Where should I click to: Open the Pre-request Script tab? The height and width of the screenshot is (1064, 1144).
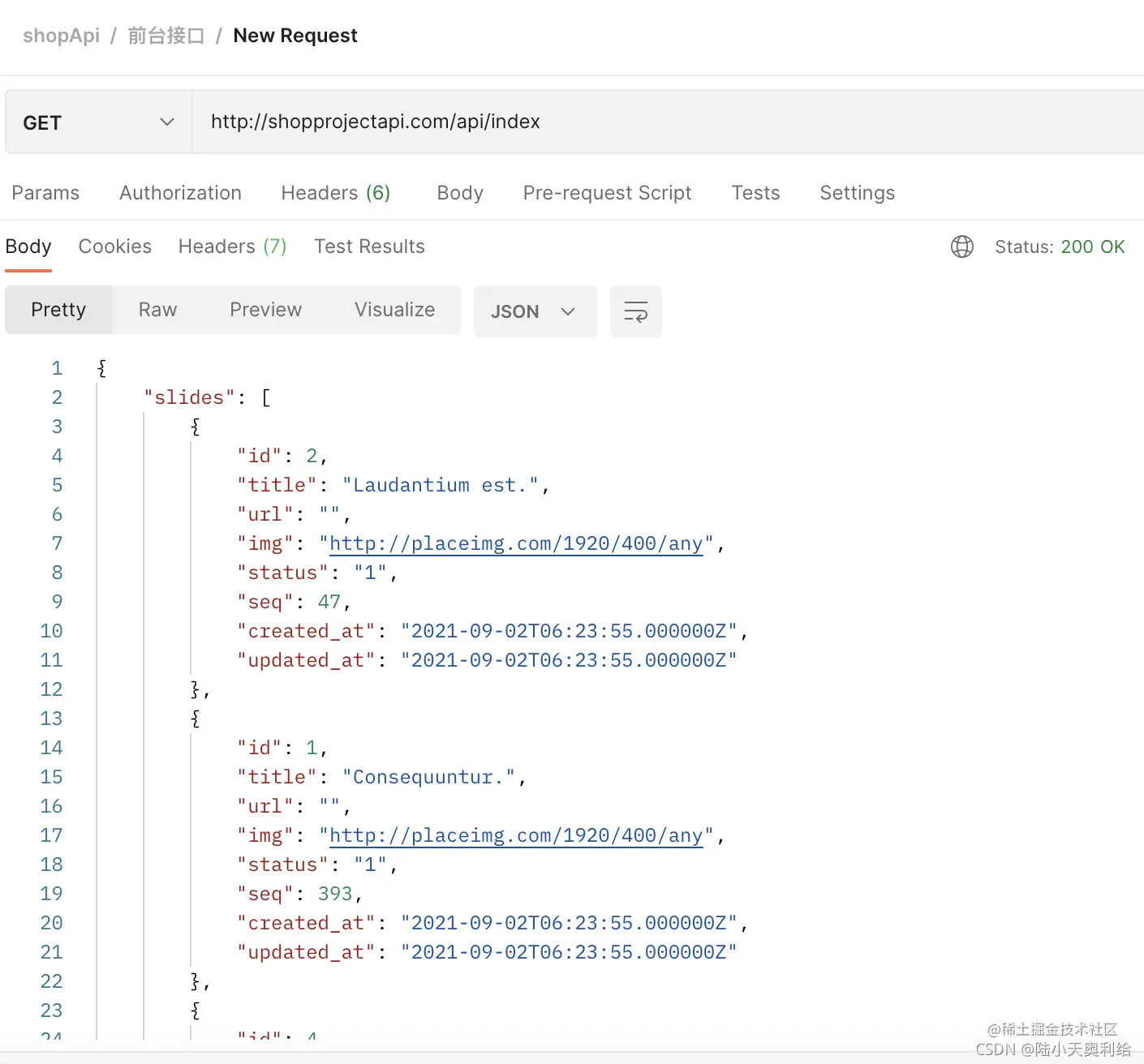click(607, 193)
